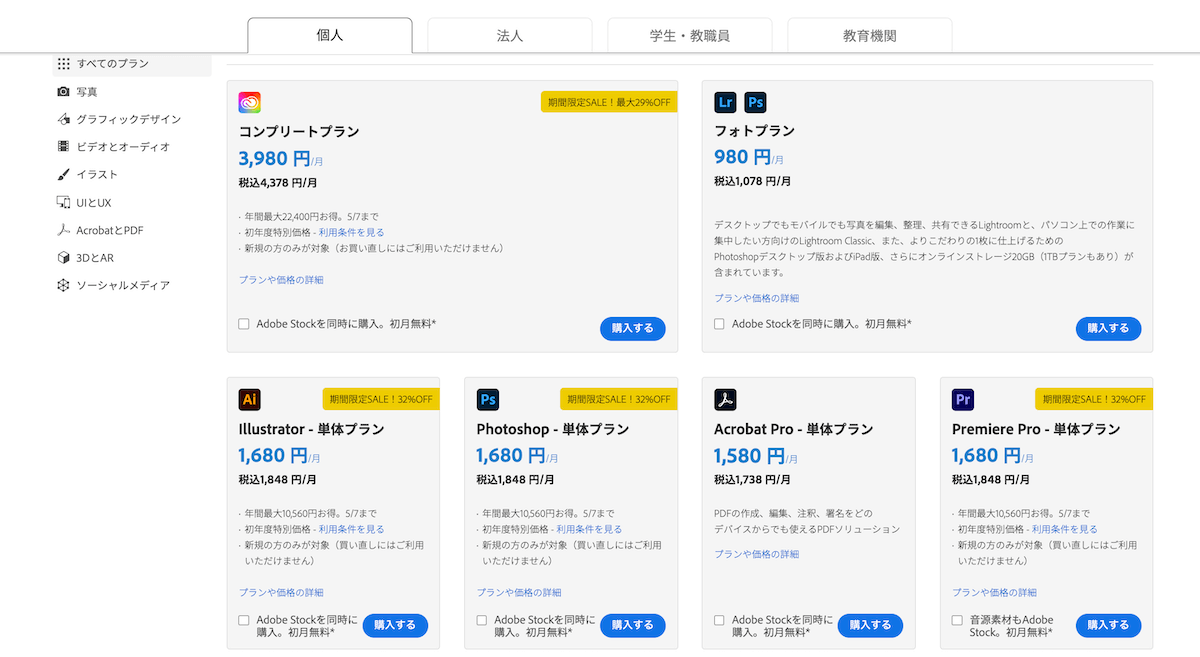The image size is (1200, 657).
Task: Switch to the 法人 tab
Action: coord(510,35)
